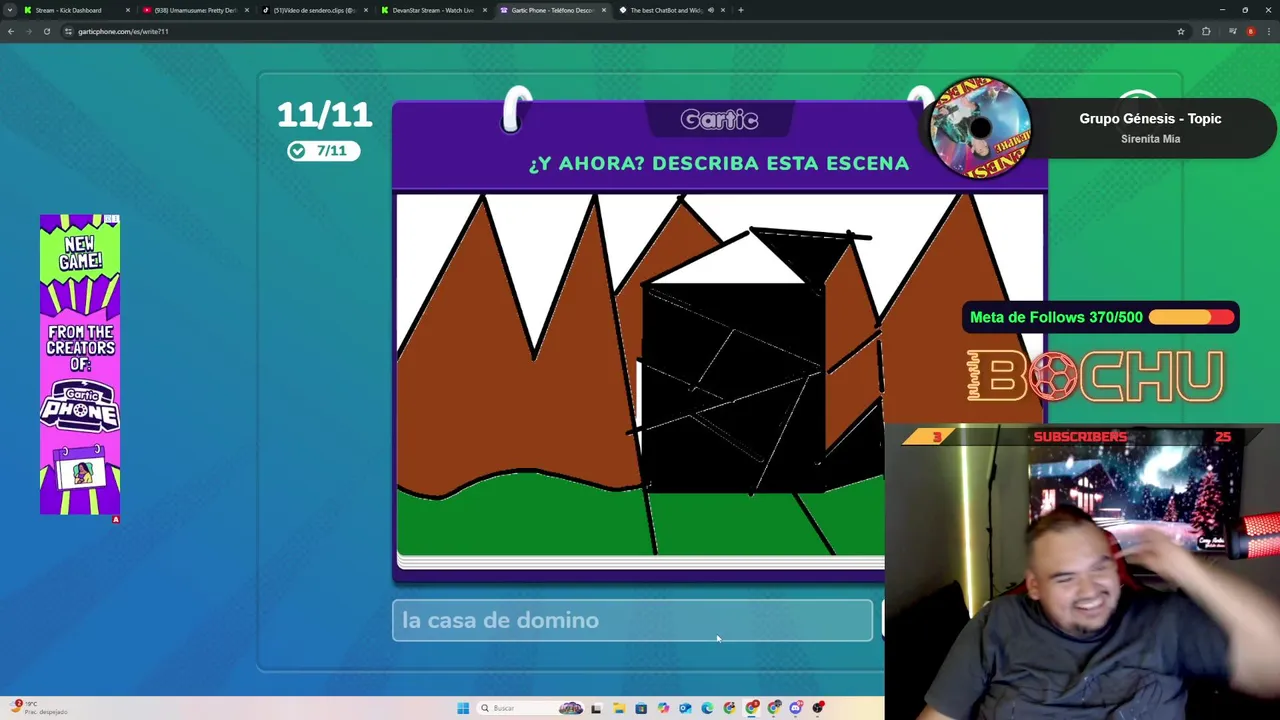
Task: Open File Explorer from the taskbar
Action: click(x=619, y=708)
